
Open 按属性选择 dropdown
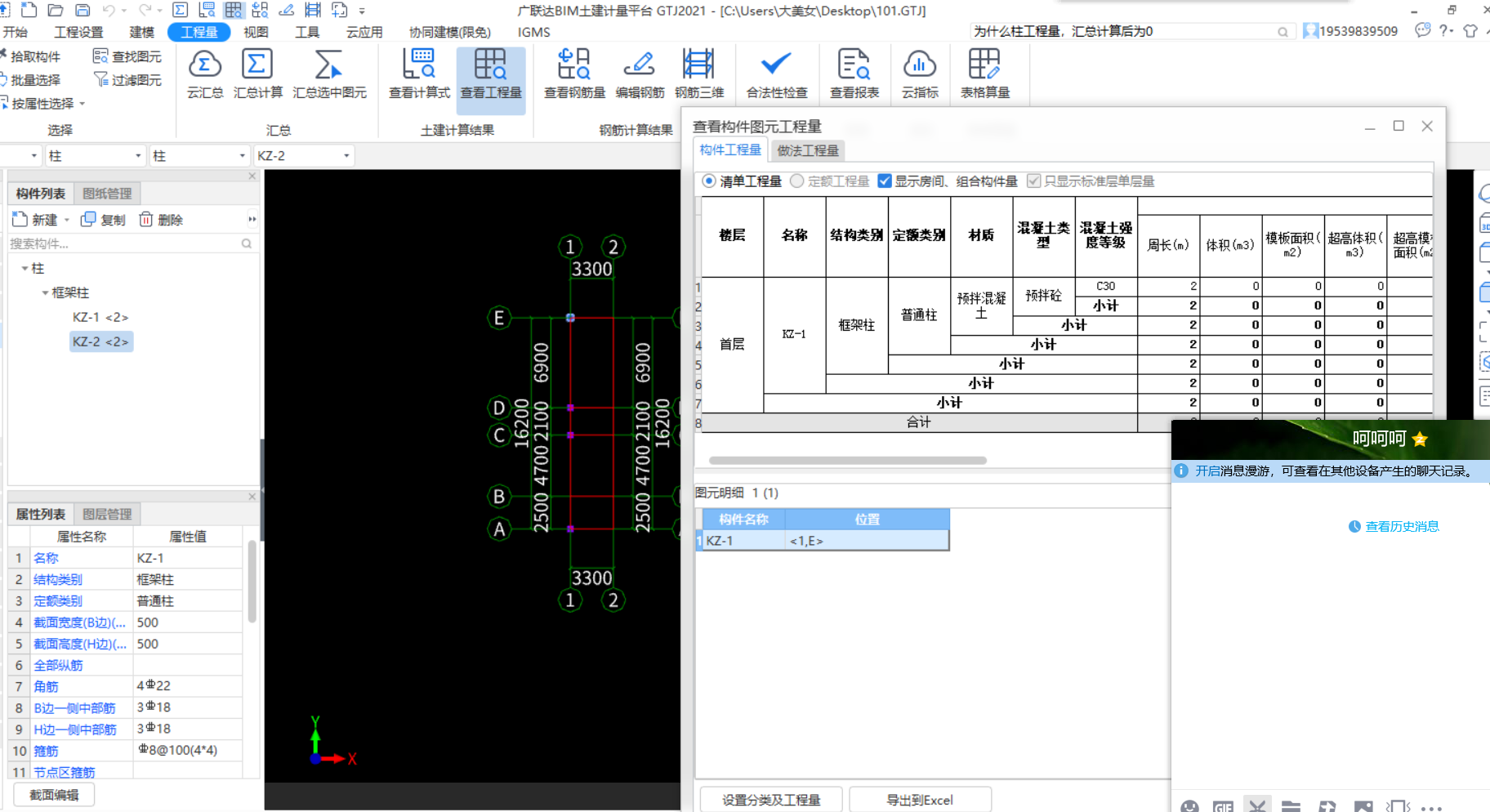82,104
